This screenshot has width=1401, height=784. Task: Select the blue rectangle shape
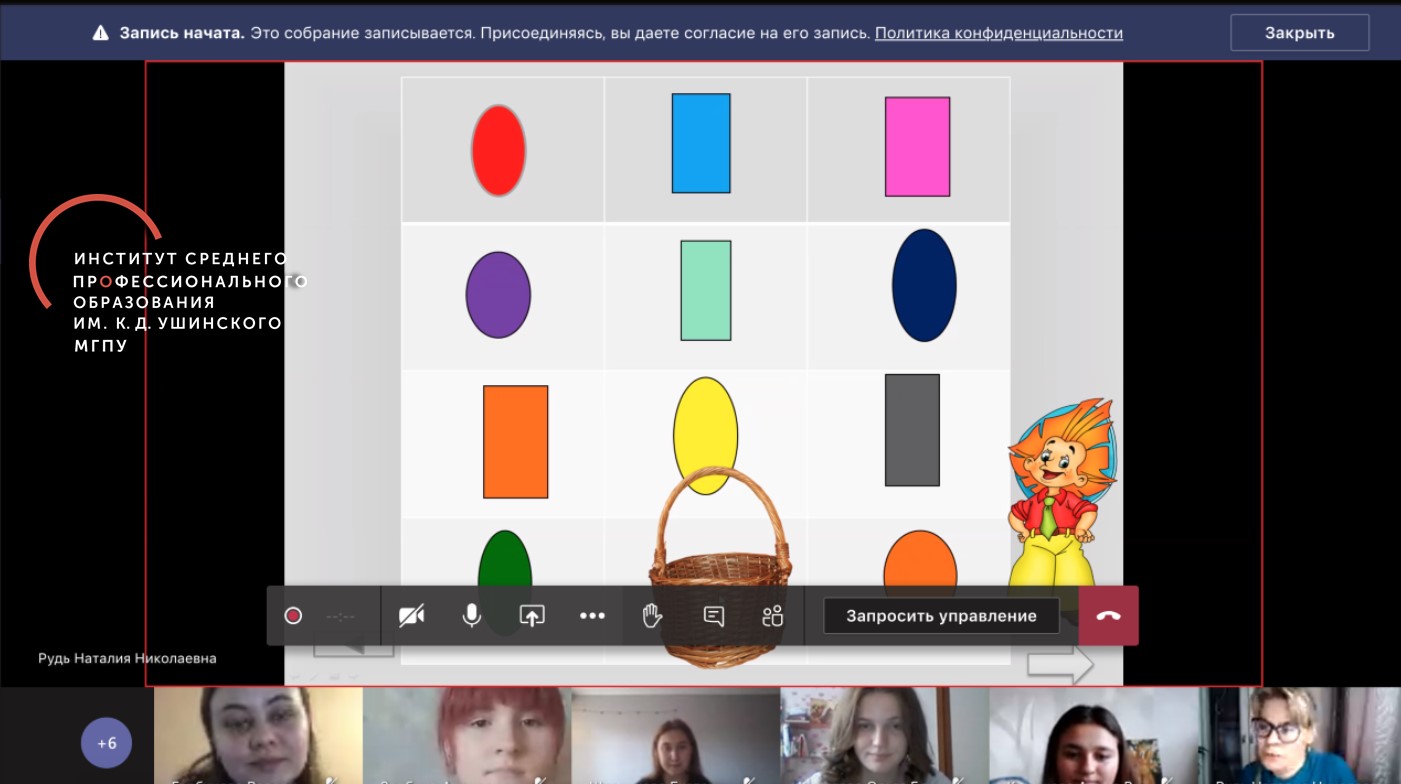[x=701, y=143]
